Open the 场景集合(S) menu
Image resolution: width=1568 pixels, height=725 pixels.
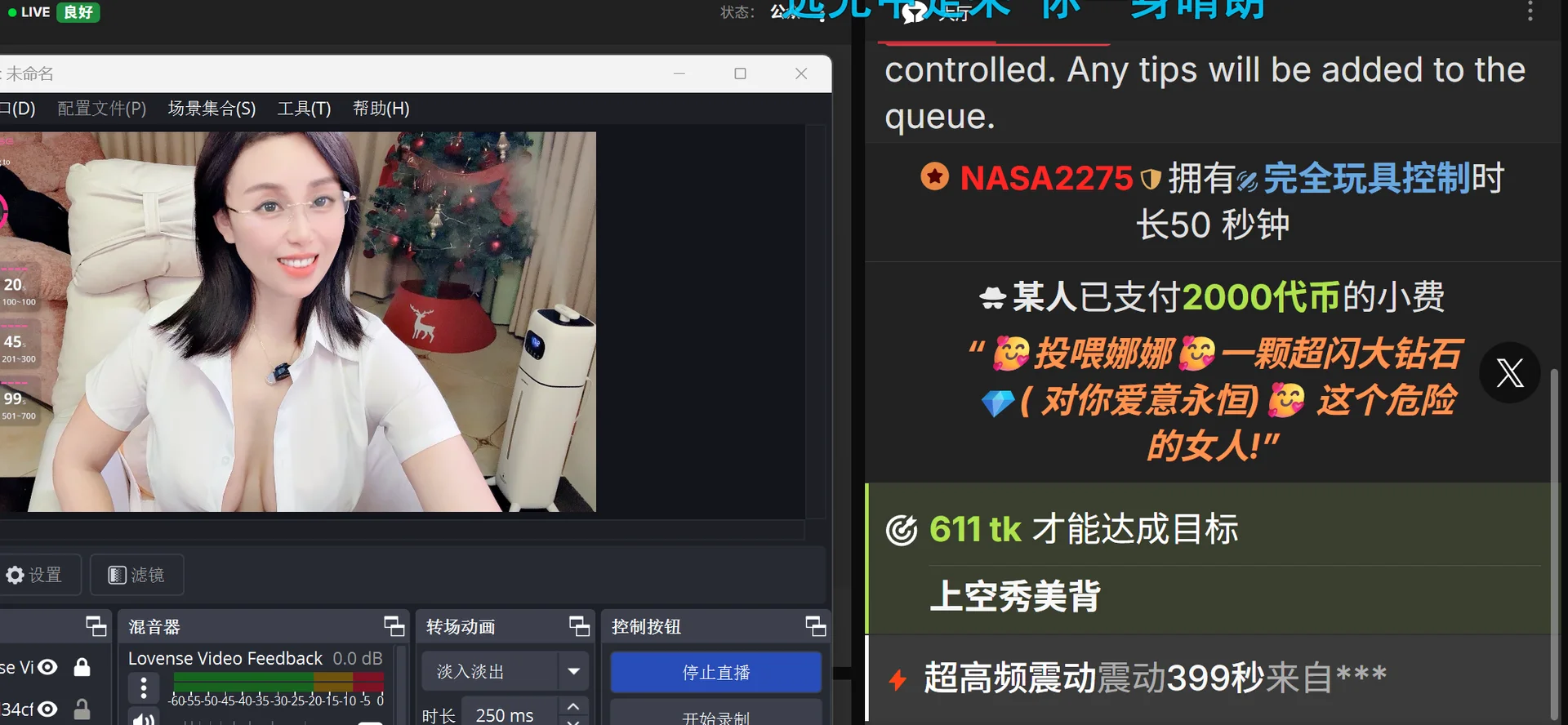pos(212,109)
